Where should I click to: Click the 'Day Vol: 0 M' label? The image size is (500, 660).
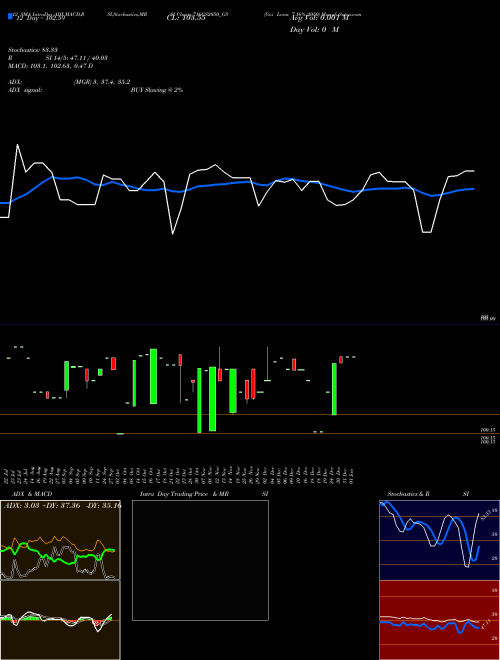[x=314, y=30]
